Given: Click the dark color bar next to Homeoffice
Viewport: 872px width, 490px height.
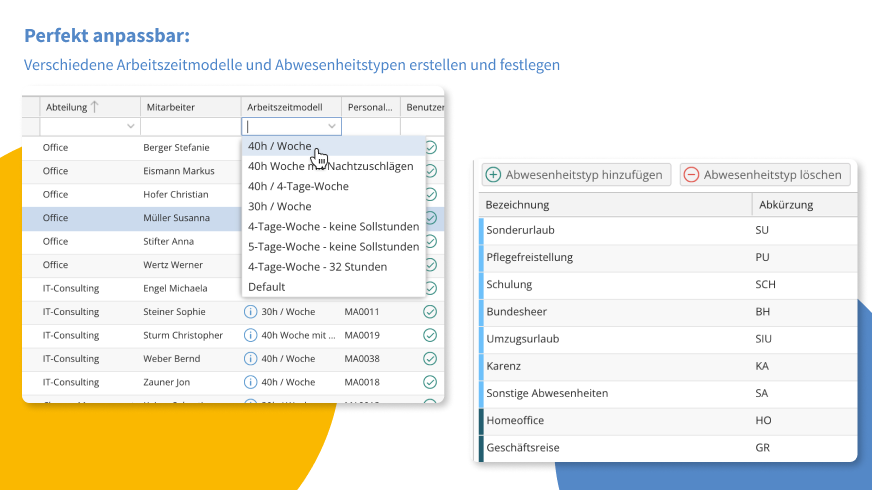Looking at the screenshot, I should click(481, 421).
